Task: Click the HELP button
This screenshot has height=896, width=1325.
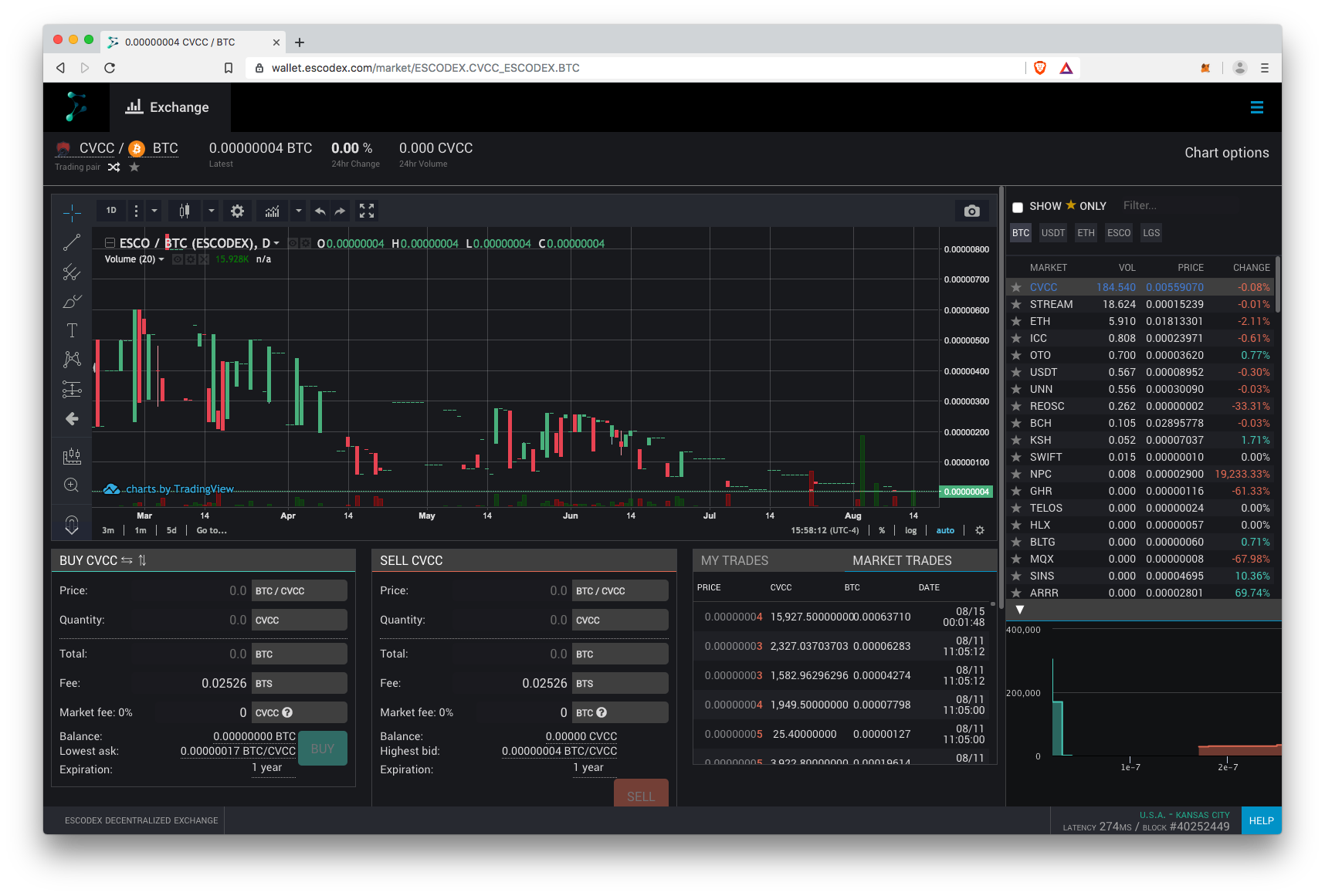Action: coord(1261,820)
